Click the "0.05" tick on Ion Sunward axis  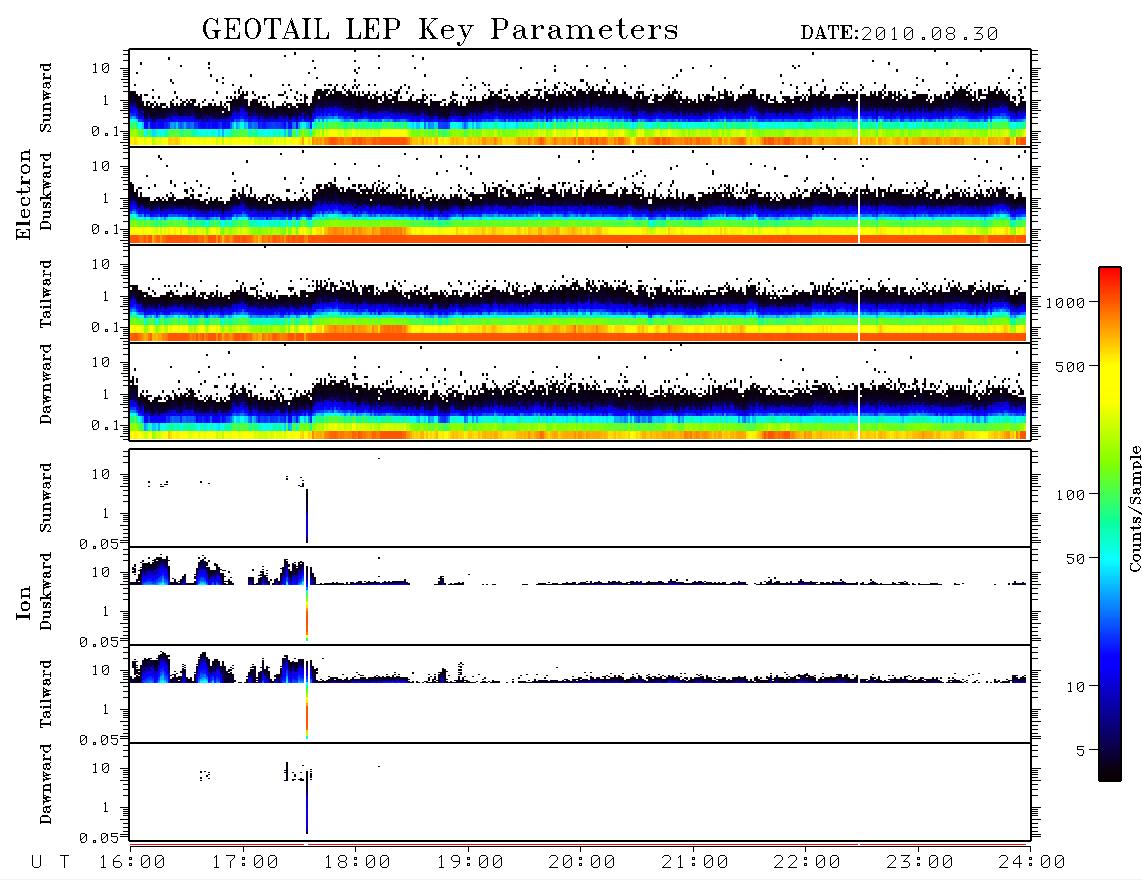[99, 544]
